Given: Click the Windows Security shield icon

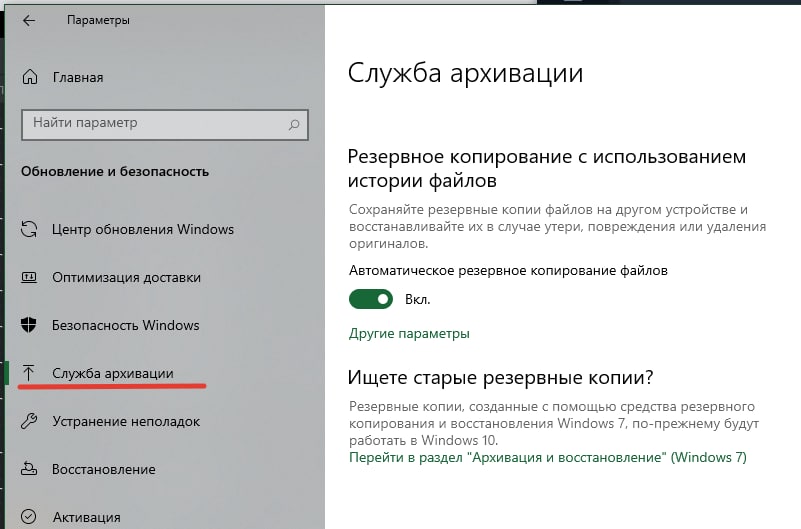Looking at the screenshot, I should pyautogui.click(x=29, y=325).
